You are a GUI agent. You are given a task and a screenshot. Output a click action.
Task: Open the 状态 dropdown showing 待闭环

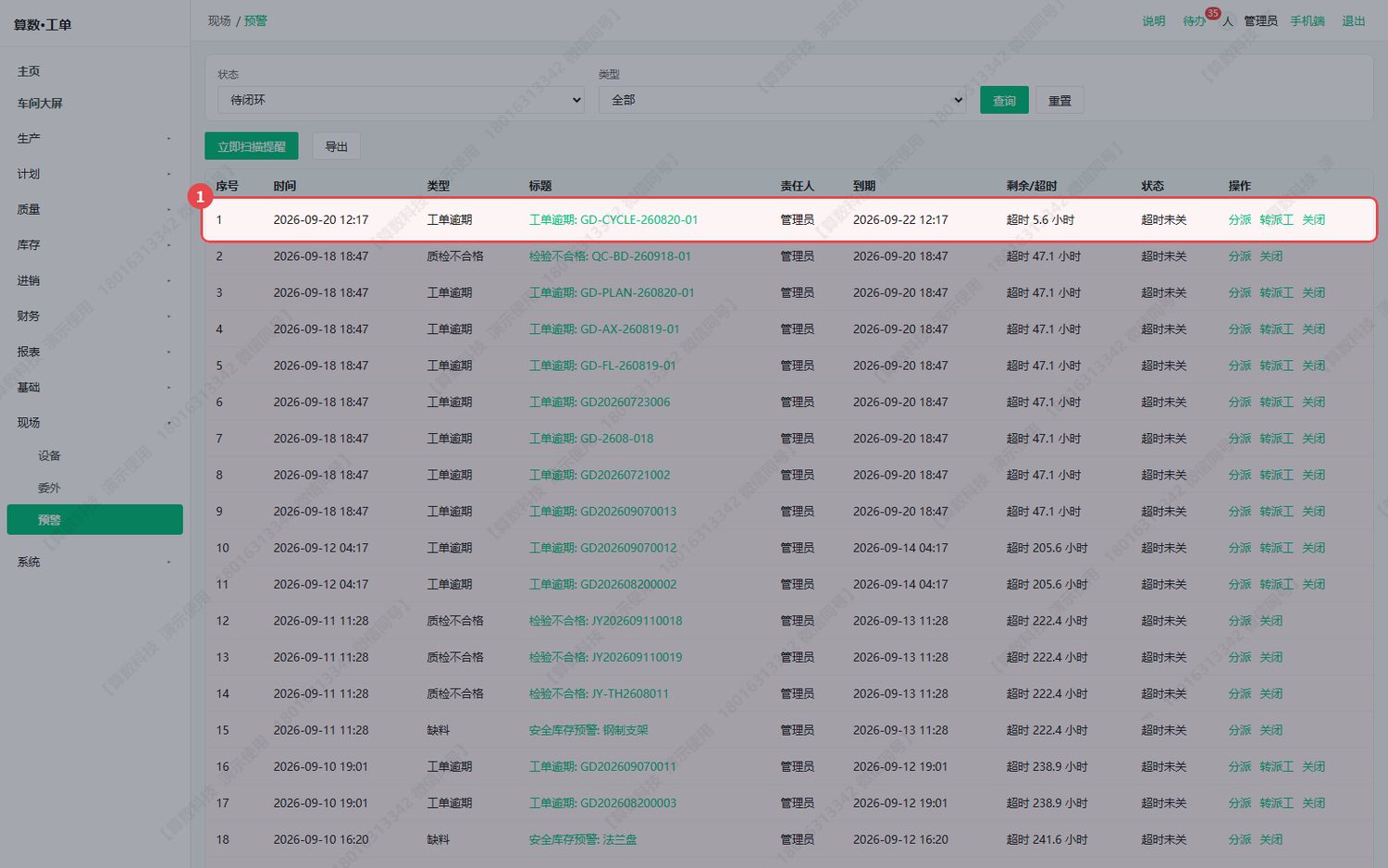(x=401, y=100)
